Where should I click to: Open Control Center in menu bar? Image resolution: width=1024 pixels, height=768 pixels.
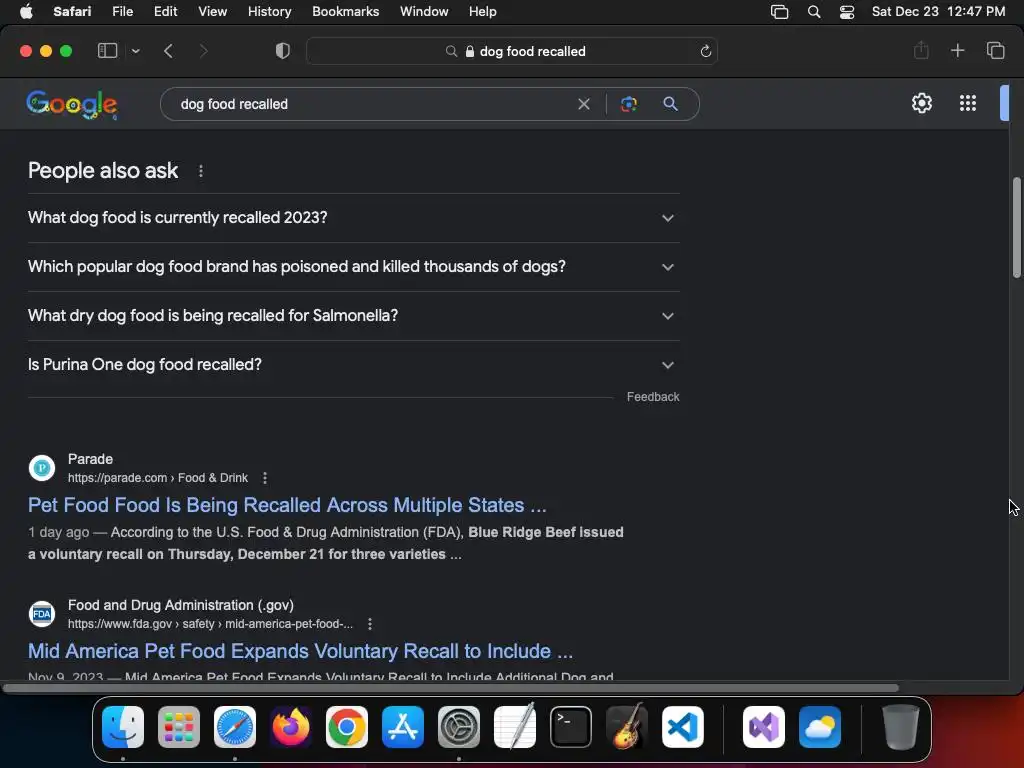(x=847, y=12)
